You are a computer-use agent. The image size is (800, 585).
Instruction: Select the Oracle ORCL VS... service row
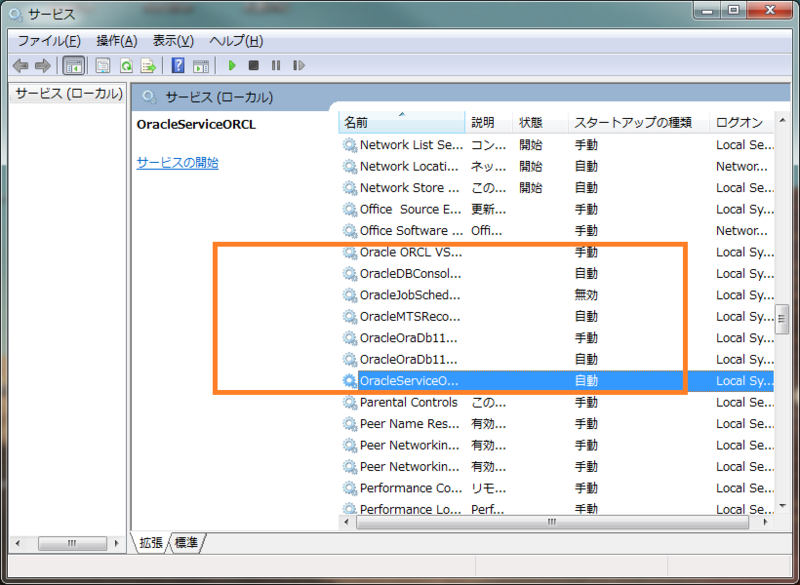(558, 252)
